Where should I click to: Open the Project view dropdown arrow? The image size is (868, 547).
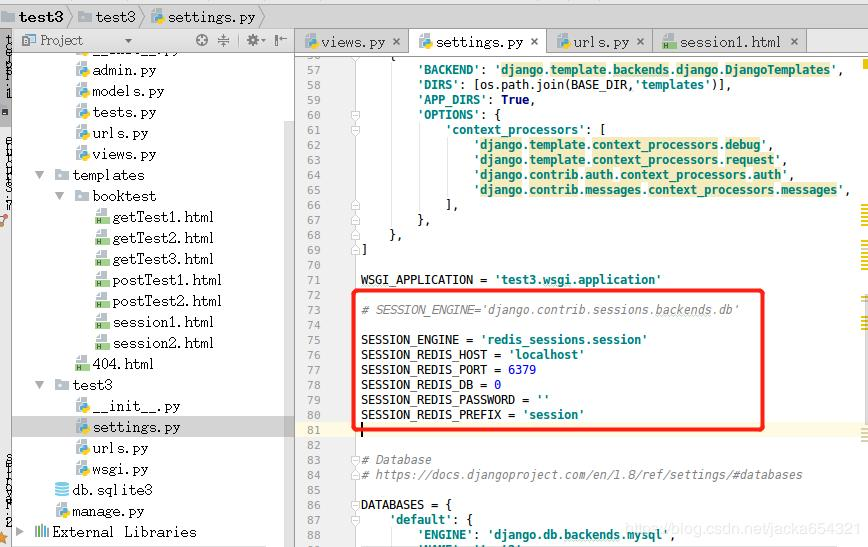click(x=128, y=41)
